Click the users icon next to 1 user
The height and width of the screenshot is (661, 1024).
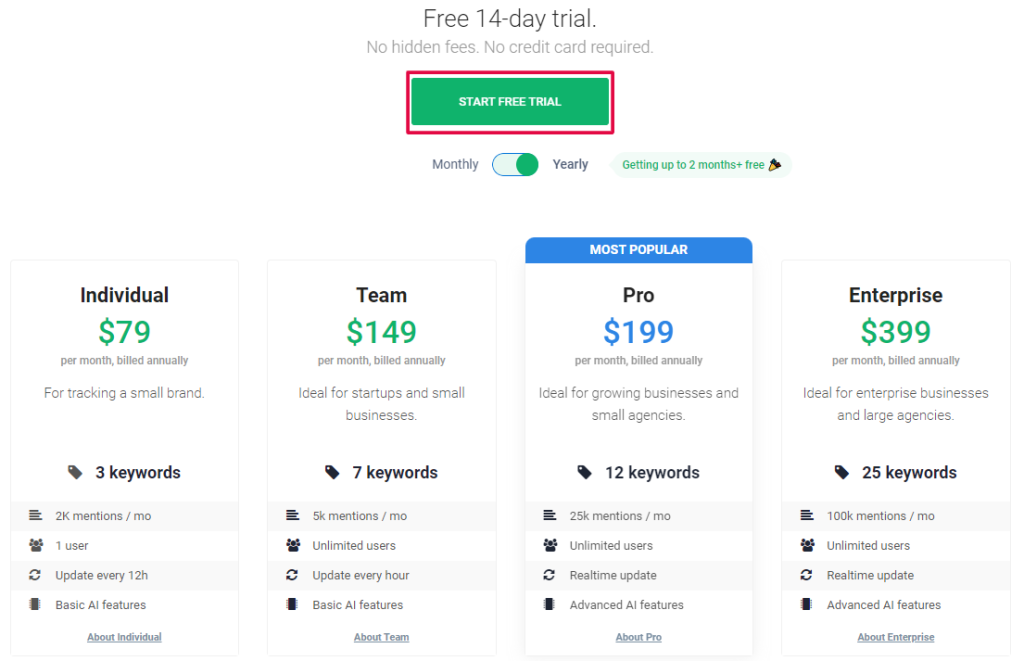coord(36,545)
